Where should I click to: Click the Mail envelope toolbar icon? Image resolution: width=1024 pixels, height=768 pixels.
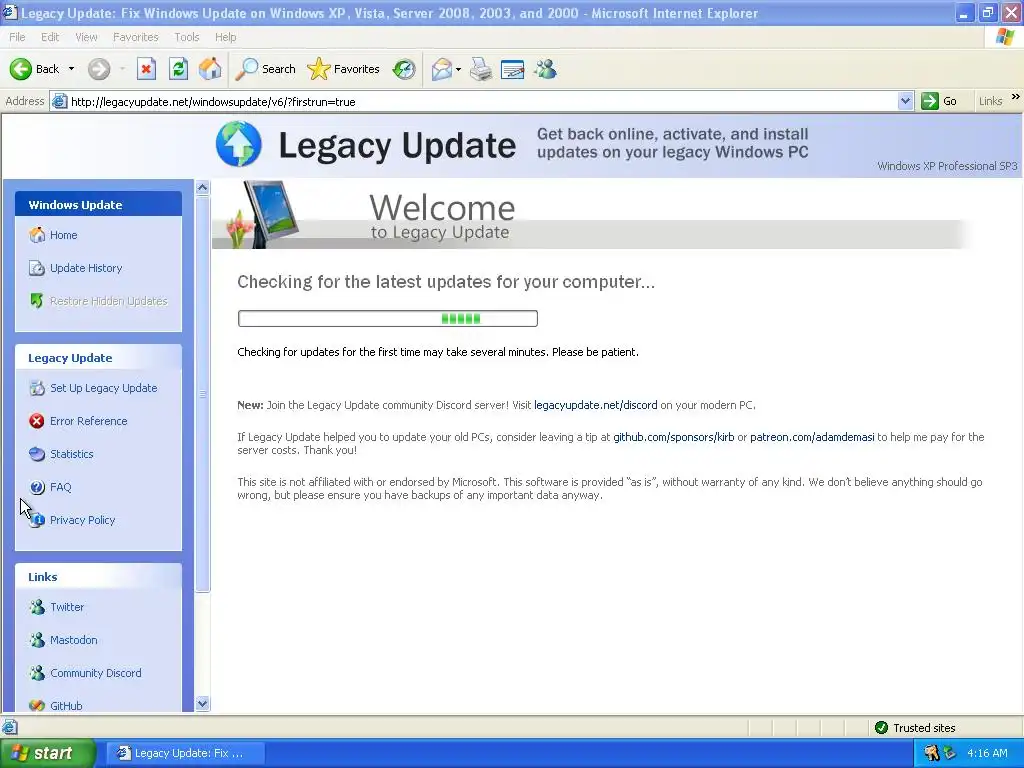(x=442, y=69)
